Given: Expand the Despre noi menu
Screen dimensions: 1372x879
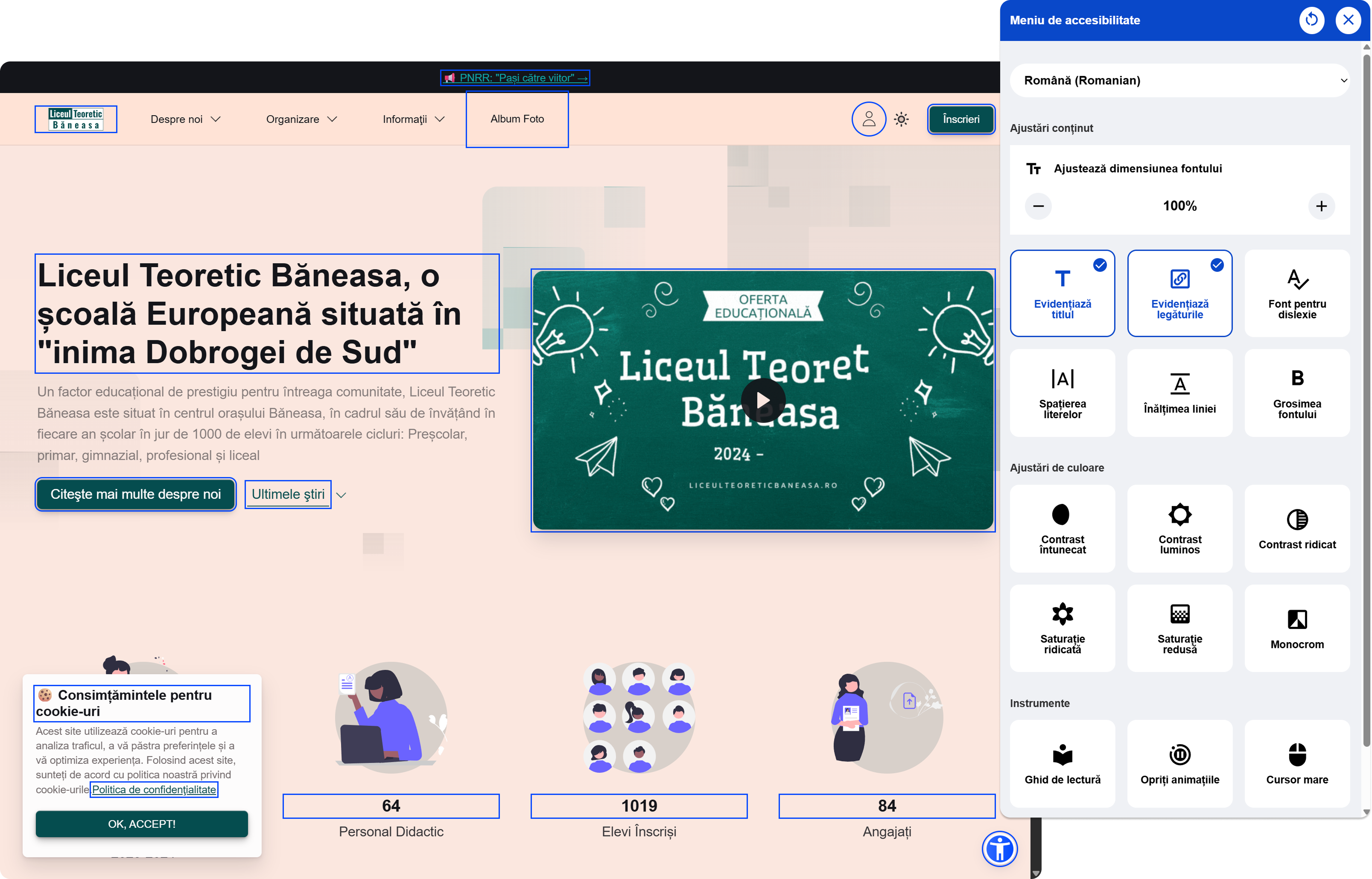Looking at the screenshot, I should click(185, 119).
